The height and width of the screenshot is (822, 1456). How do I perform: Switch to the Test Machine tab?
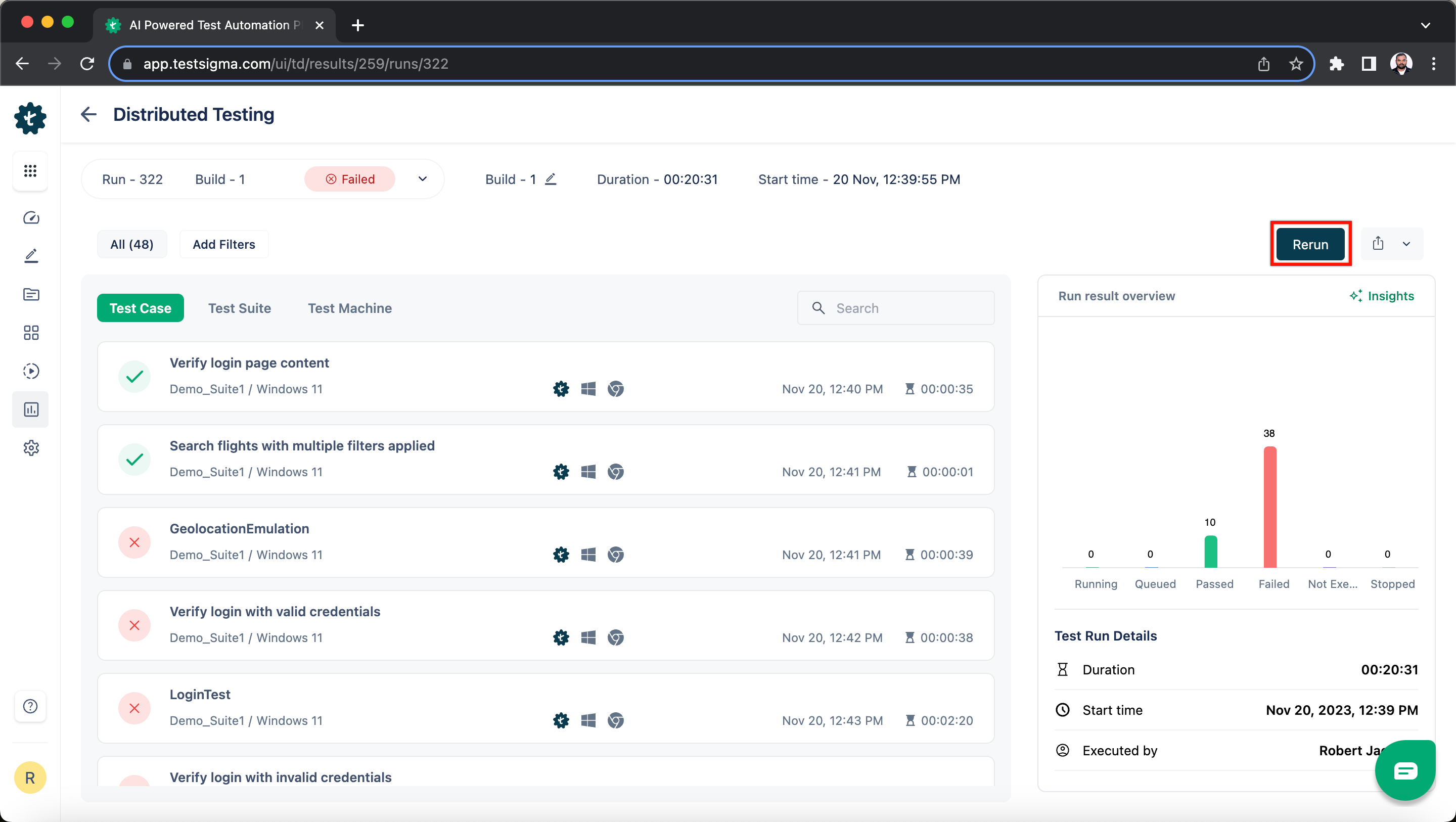coord(350,307)
